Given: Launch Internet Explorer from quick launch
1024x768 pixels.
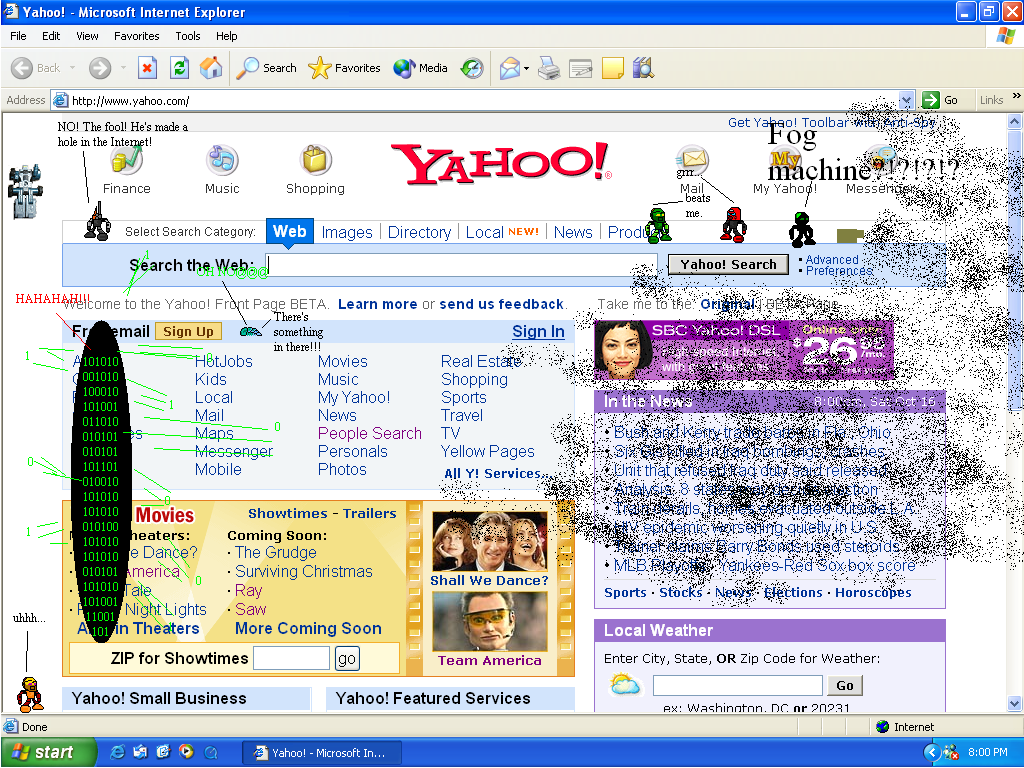Looking at the screenshot, I should pos(118,752).
